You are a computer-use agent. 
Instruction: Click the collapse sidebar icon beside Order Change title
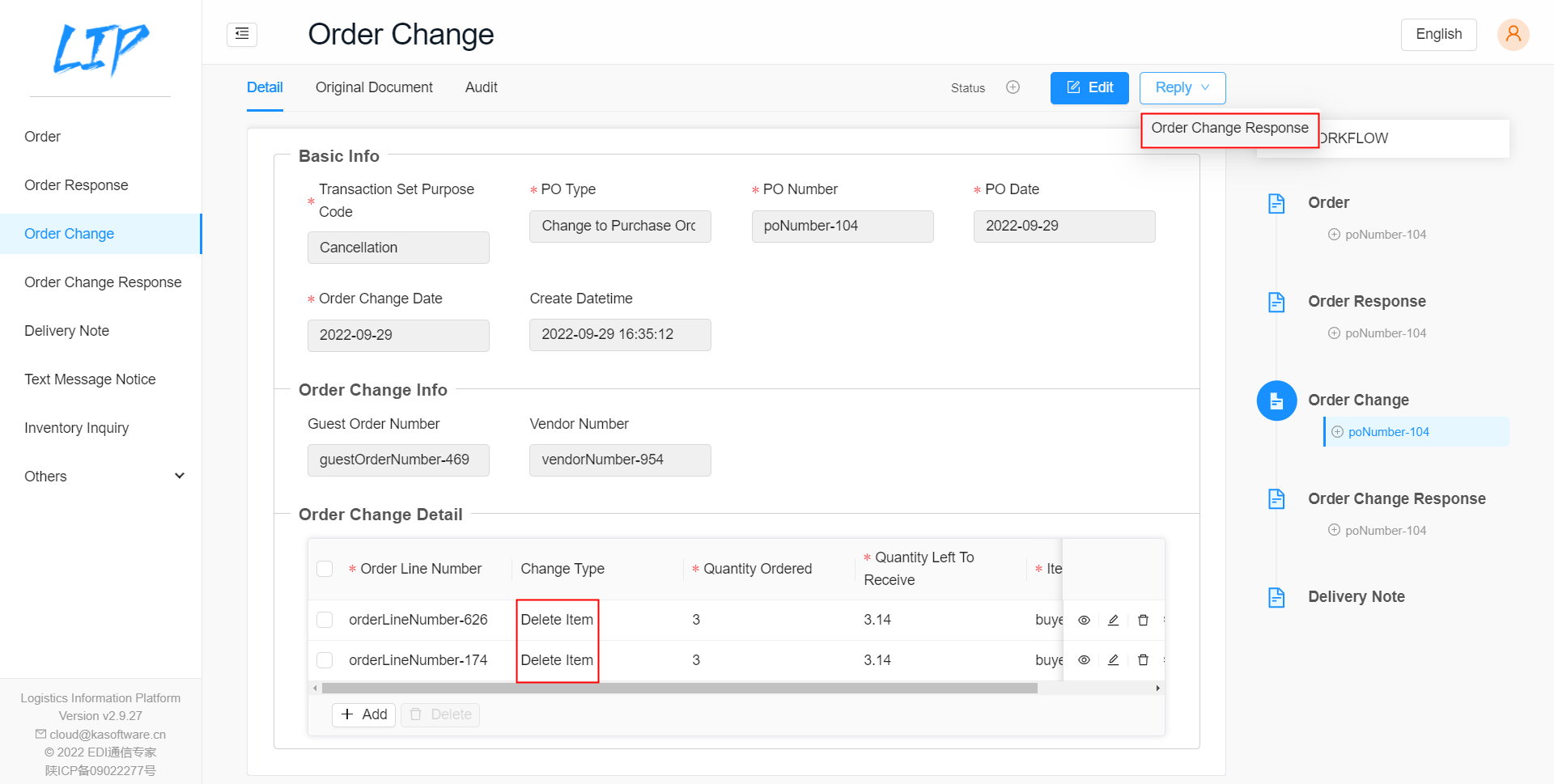(x=241, y=34)
